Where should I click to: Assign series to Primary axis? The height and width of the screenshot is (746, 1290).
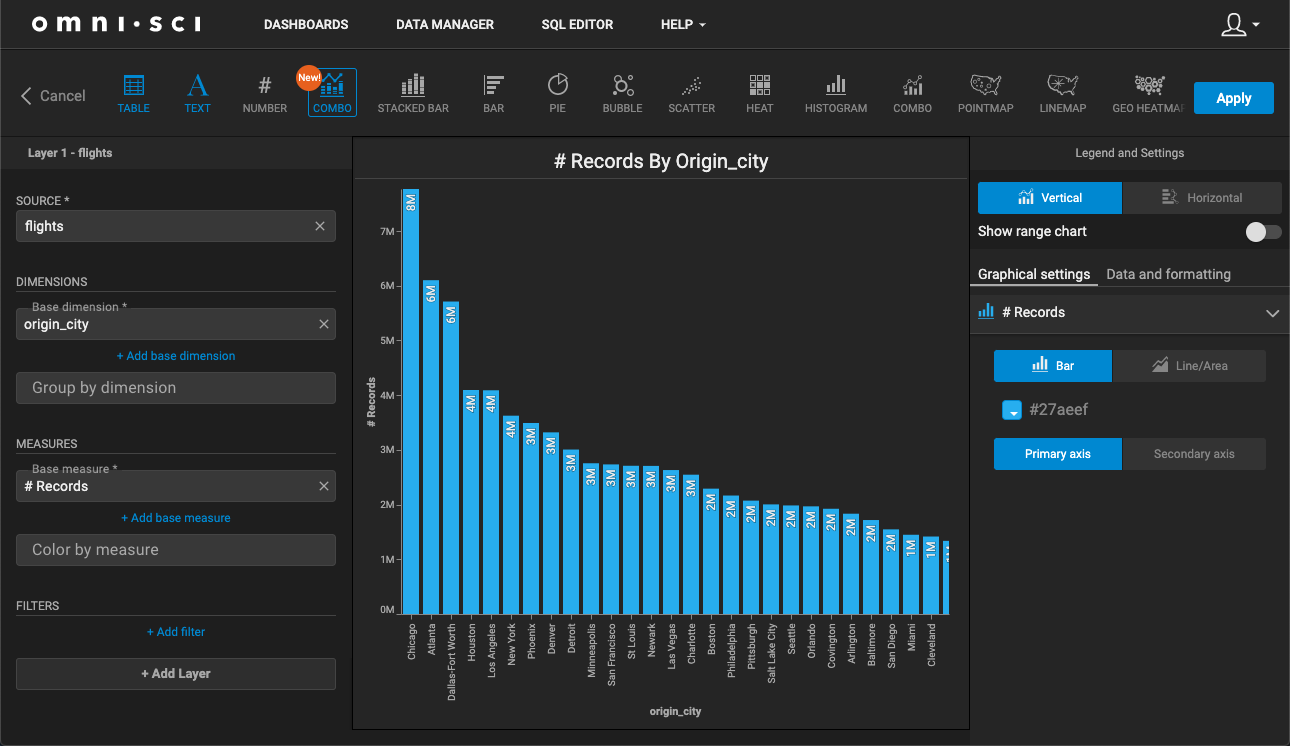click(1058, 454)
